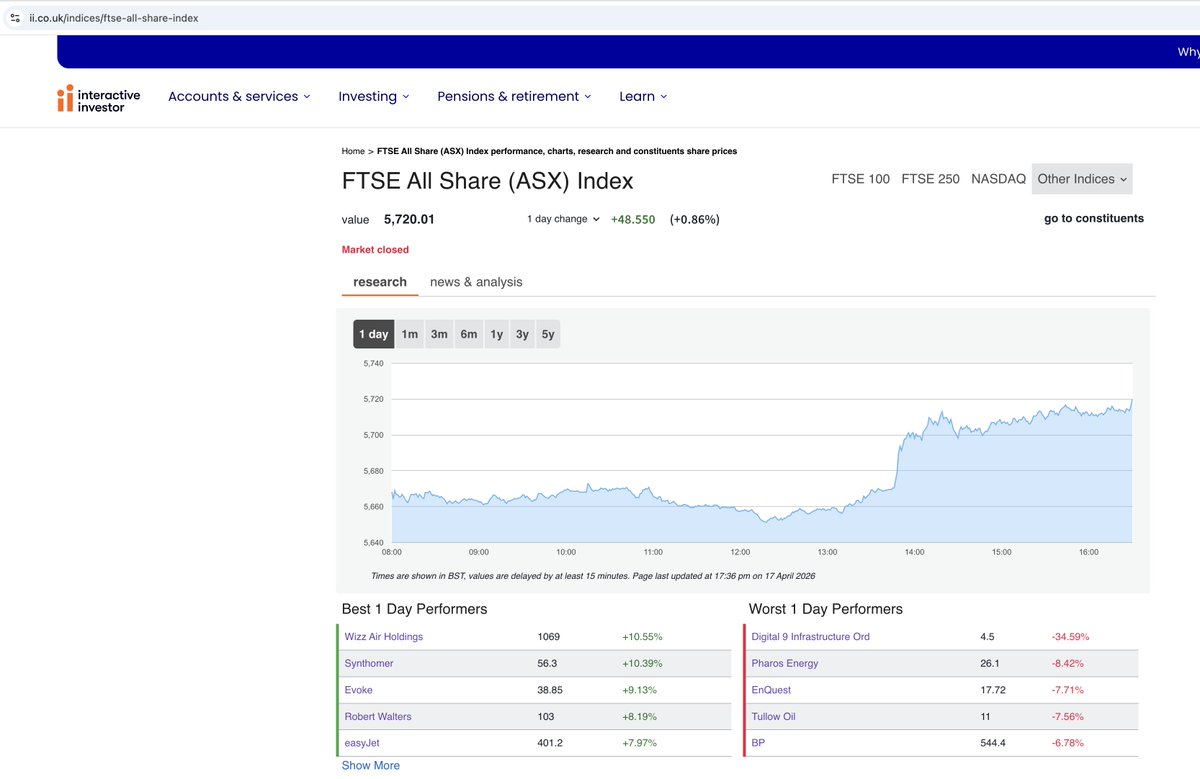Screen dimensions: 1200x779
Task: Expand the Learn menu
Action: (x=643, y=97)
